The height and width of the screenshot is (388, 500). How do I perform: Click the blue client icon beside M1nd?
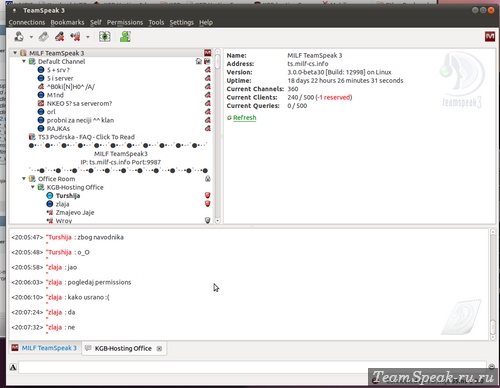[x=41, y=95]
